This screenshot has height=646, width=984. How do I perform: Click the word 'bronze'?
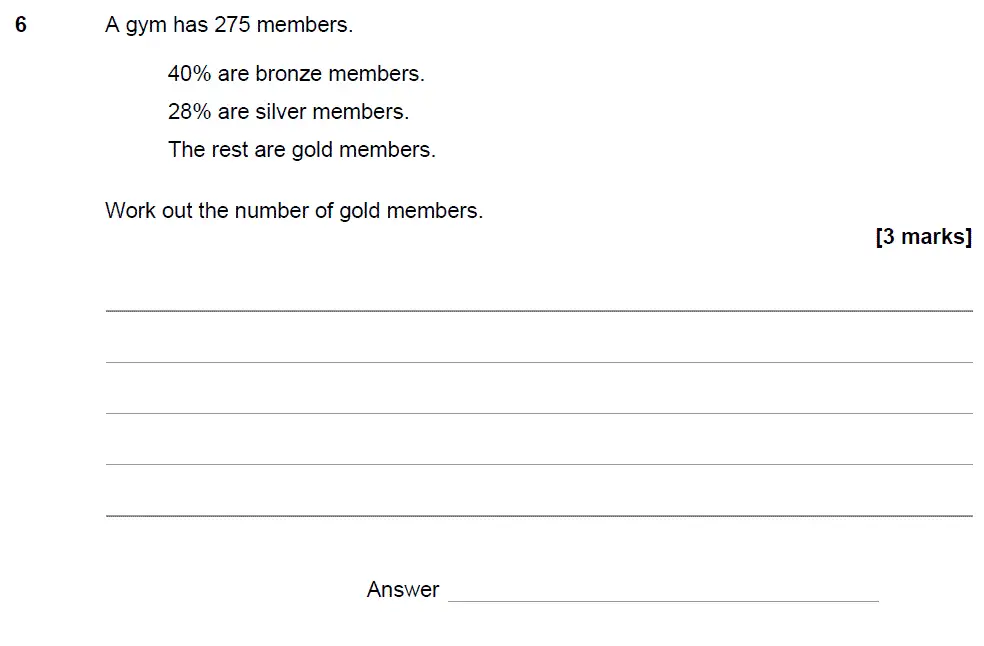tap(288, 74)
